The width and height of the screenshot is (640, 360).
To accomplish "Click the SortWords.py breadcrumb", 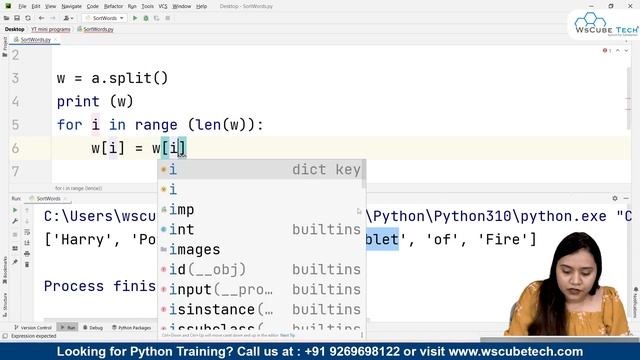I will [96, 29].
